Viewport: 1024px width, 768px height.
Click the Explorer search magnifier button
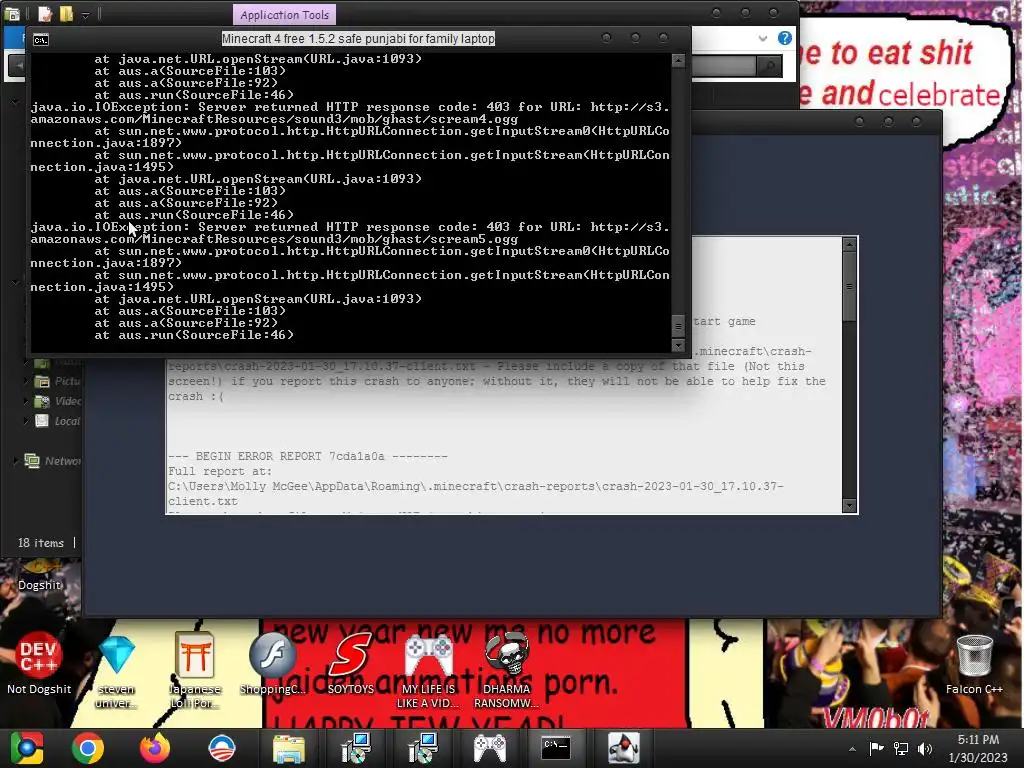coord(769,65)
